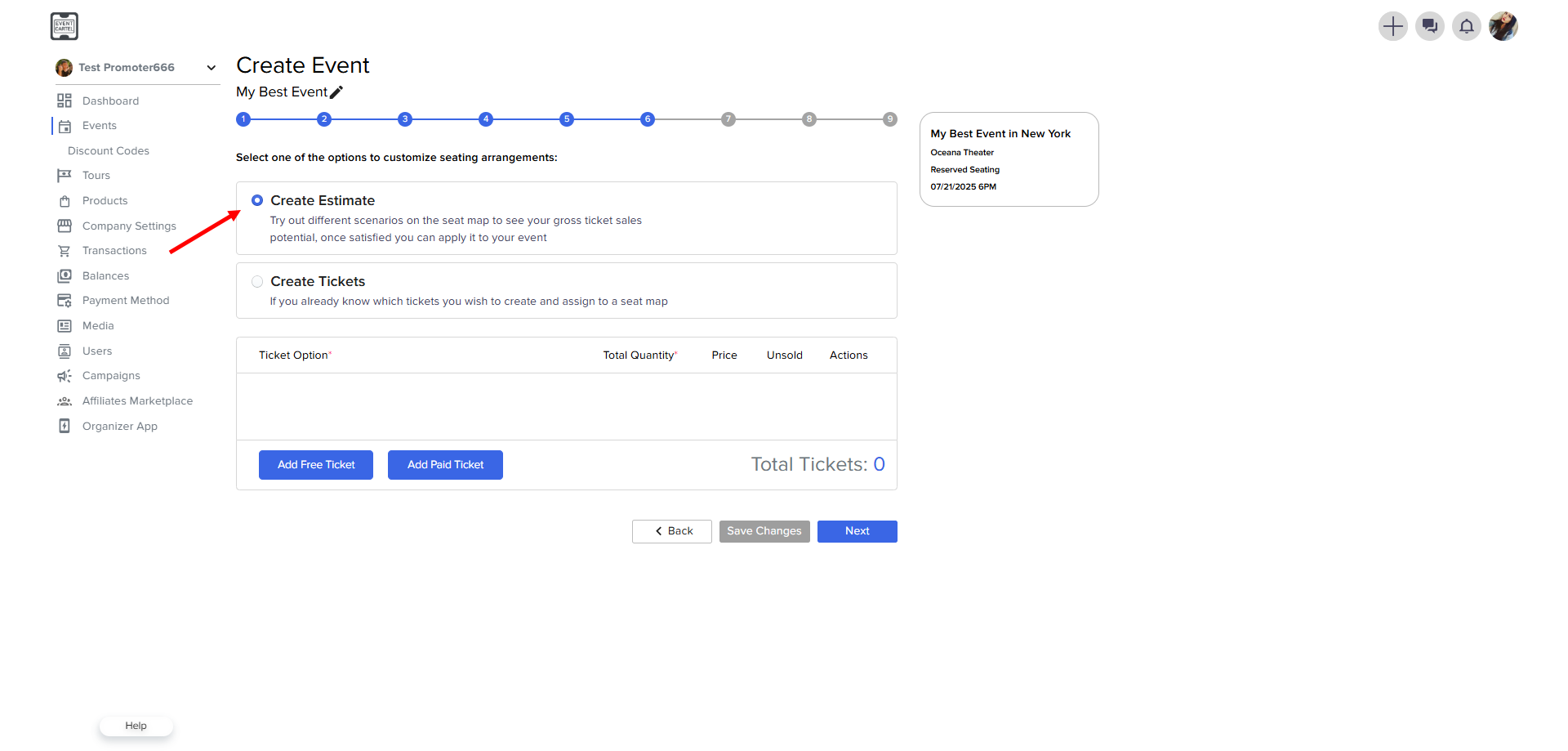Viewport: 1568px width, 751px height.
Task: Open Transactions in the sidebar
Action: 114,251
